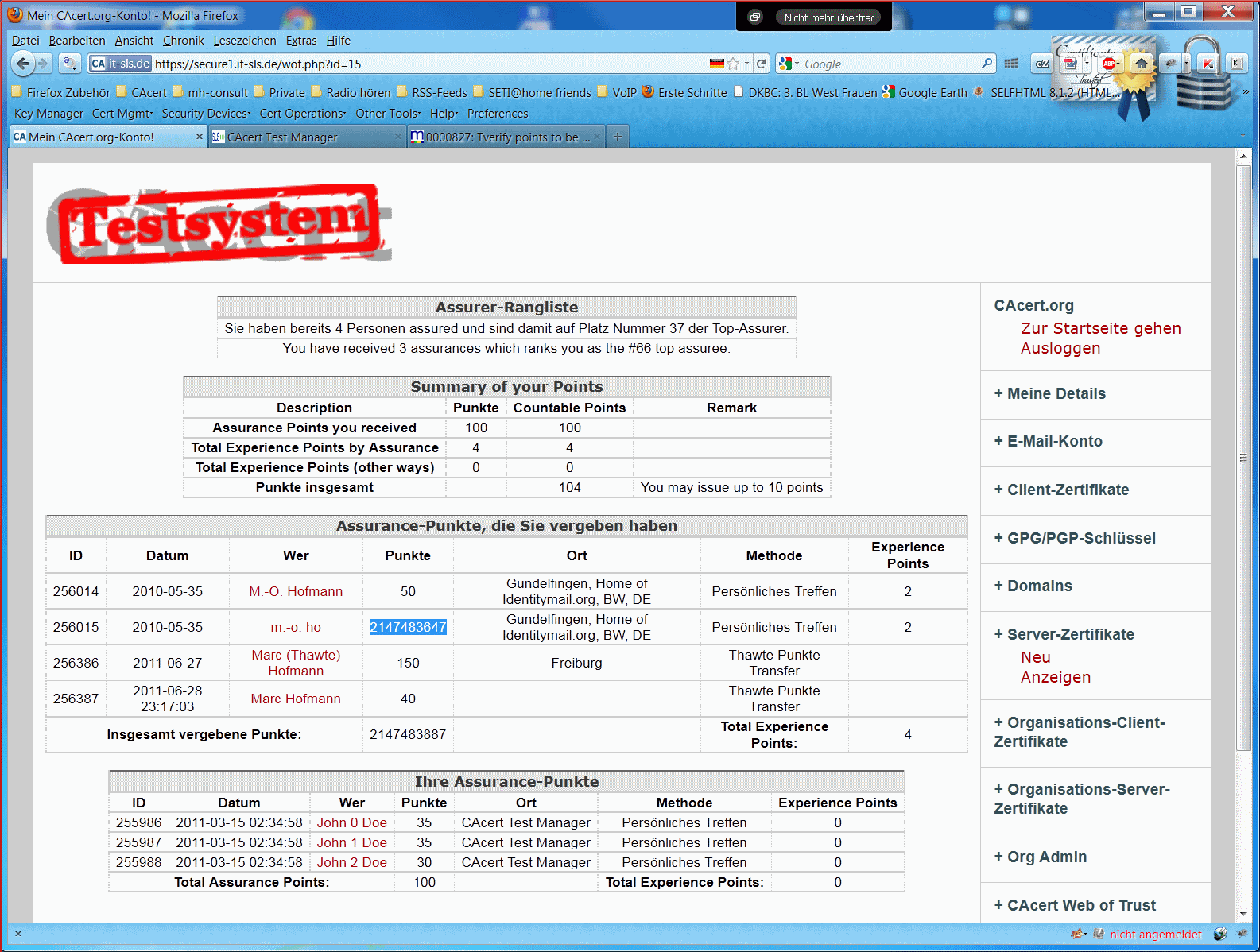This screenshot has width=1260, height=952.
Task: Open the Security Devices dropdown menu
Action: [206, 114]
